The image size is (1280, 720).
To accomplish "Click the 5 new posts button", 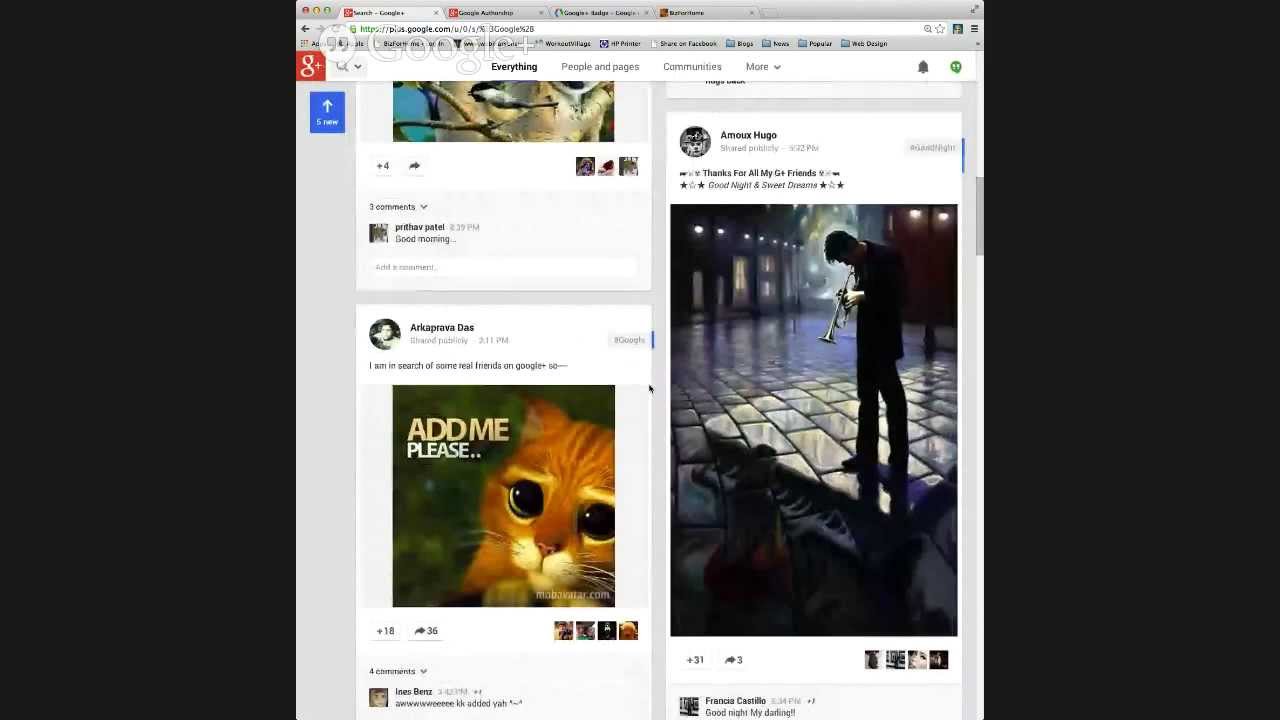I will (x=327, y=112).
